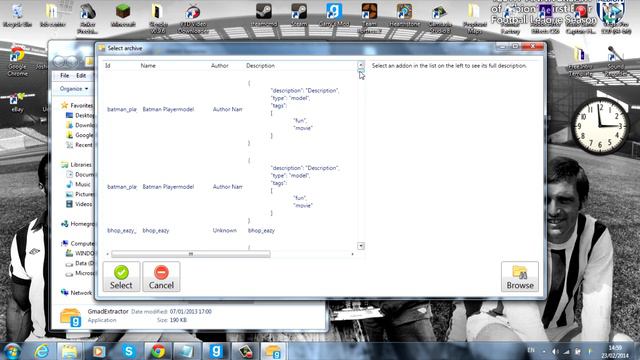Click EN language indicator in taskbar

tap(531, 350)
